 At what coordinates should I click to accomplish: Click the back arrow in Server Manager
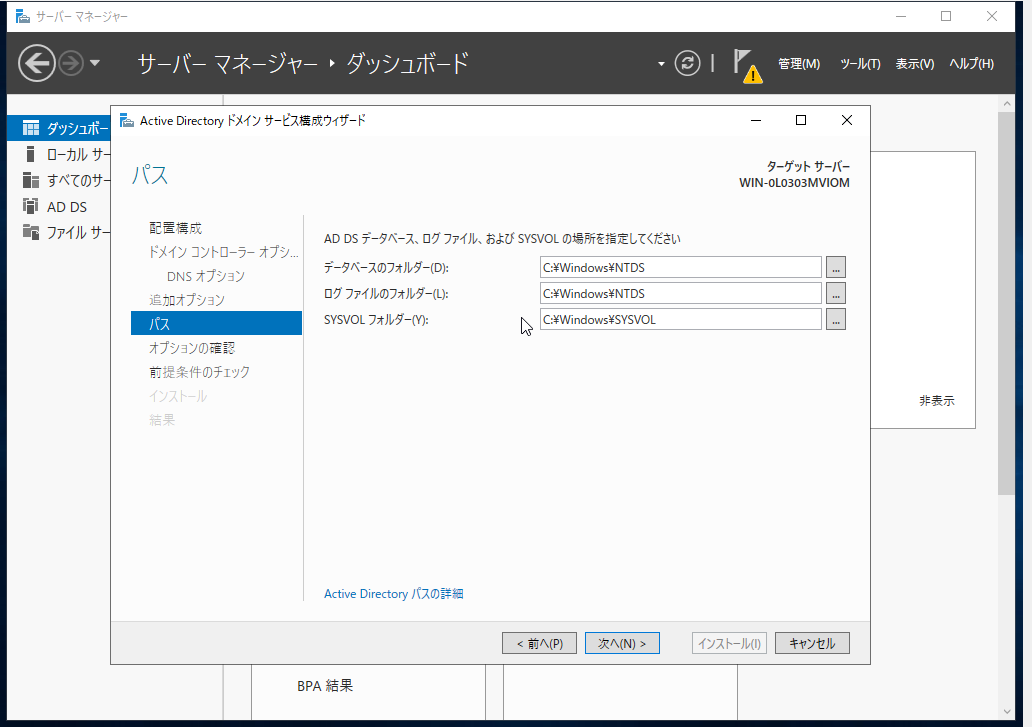(36, 63)
